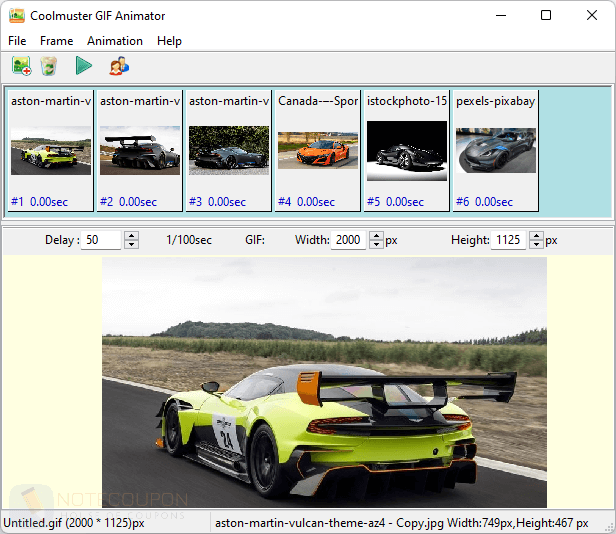Open the Frame menu
This screenshot has width=616, height=534.
click(56, 41)
